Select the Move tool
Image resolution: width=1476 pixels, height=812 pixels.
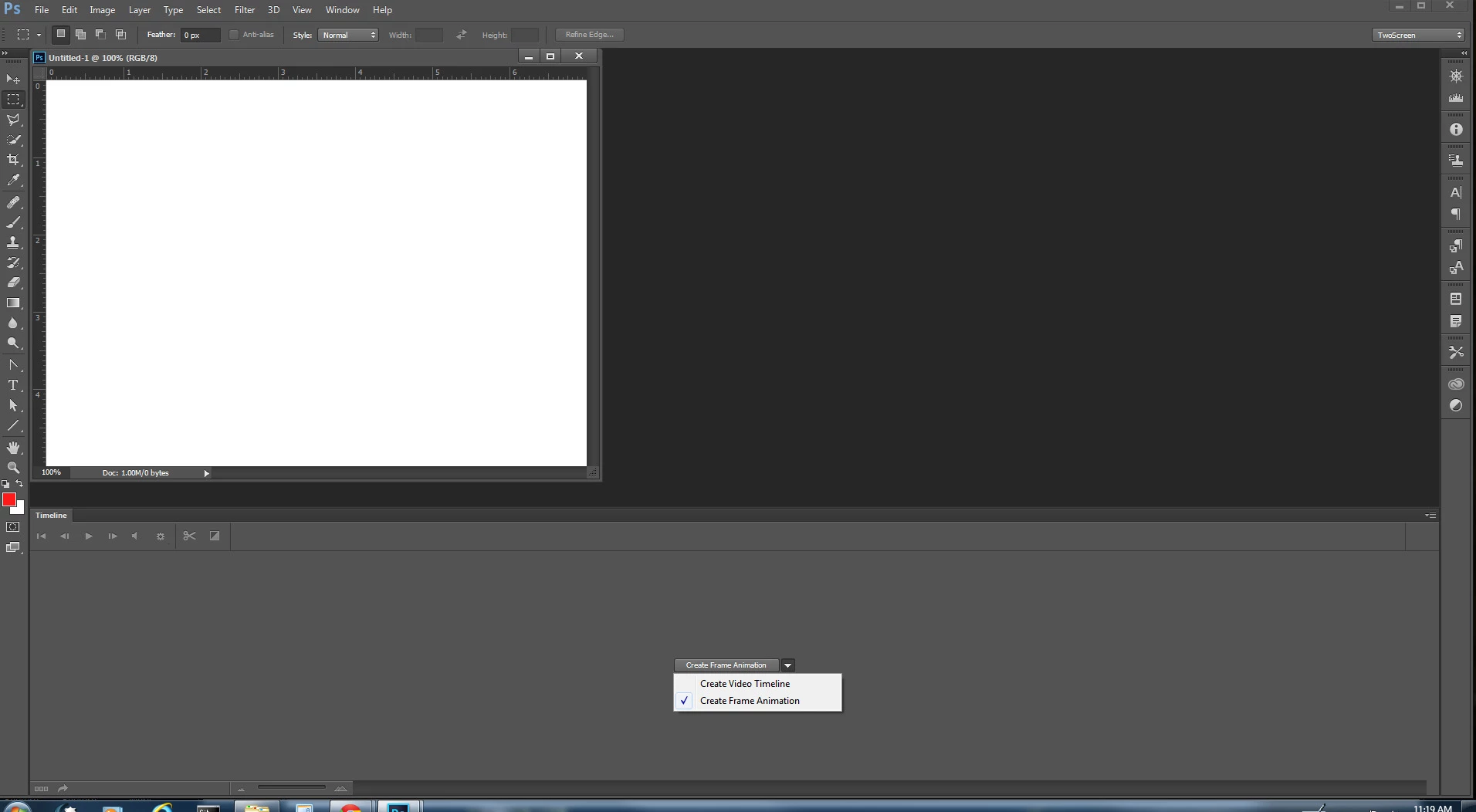pyautogui.click(x=13, y=80)
